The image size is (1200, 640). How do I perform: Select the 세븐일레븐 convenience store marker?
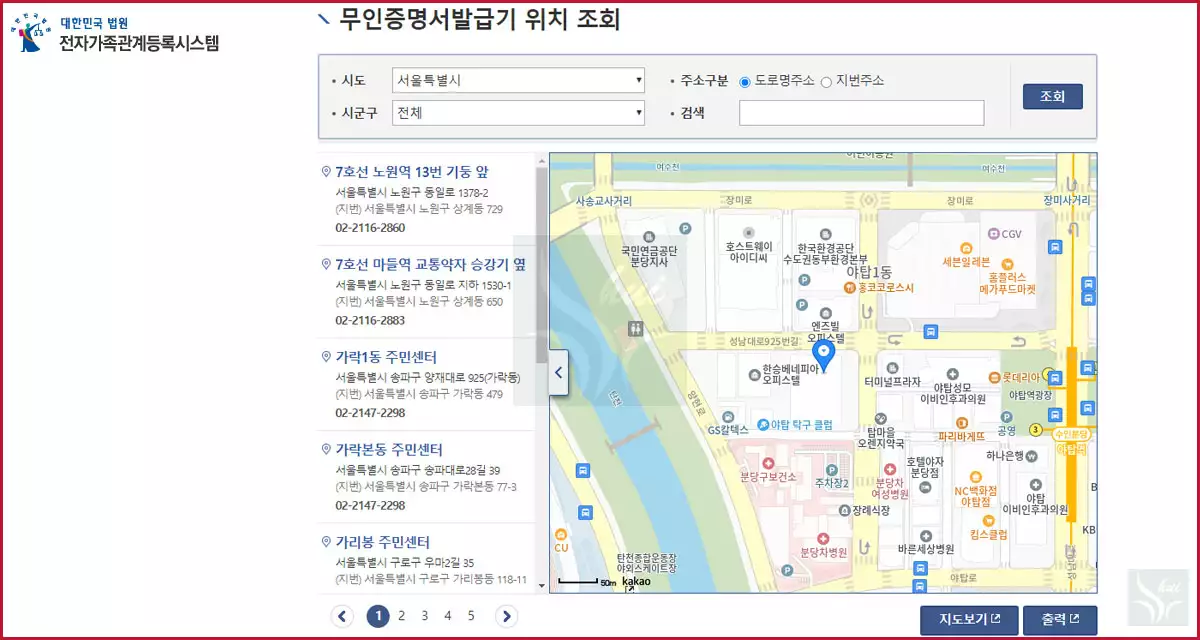click(x=966, y=249)
